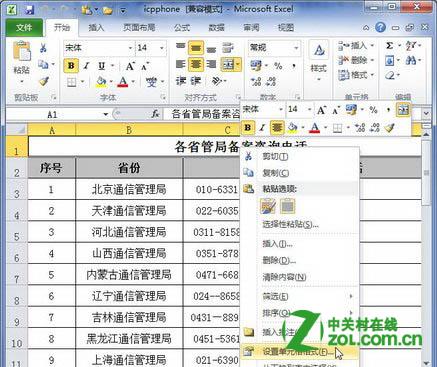Decrease font size with ribbon Shrink Font icon
This screenshot has width=437, height=367.
[145, 66]
